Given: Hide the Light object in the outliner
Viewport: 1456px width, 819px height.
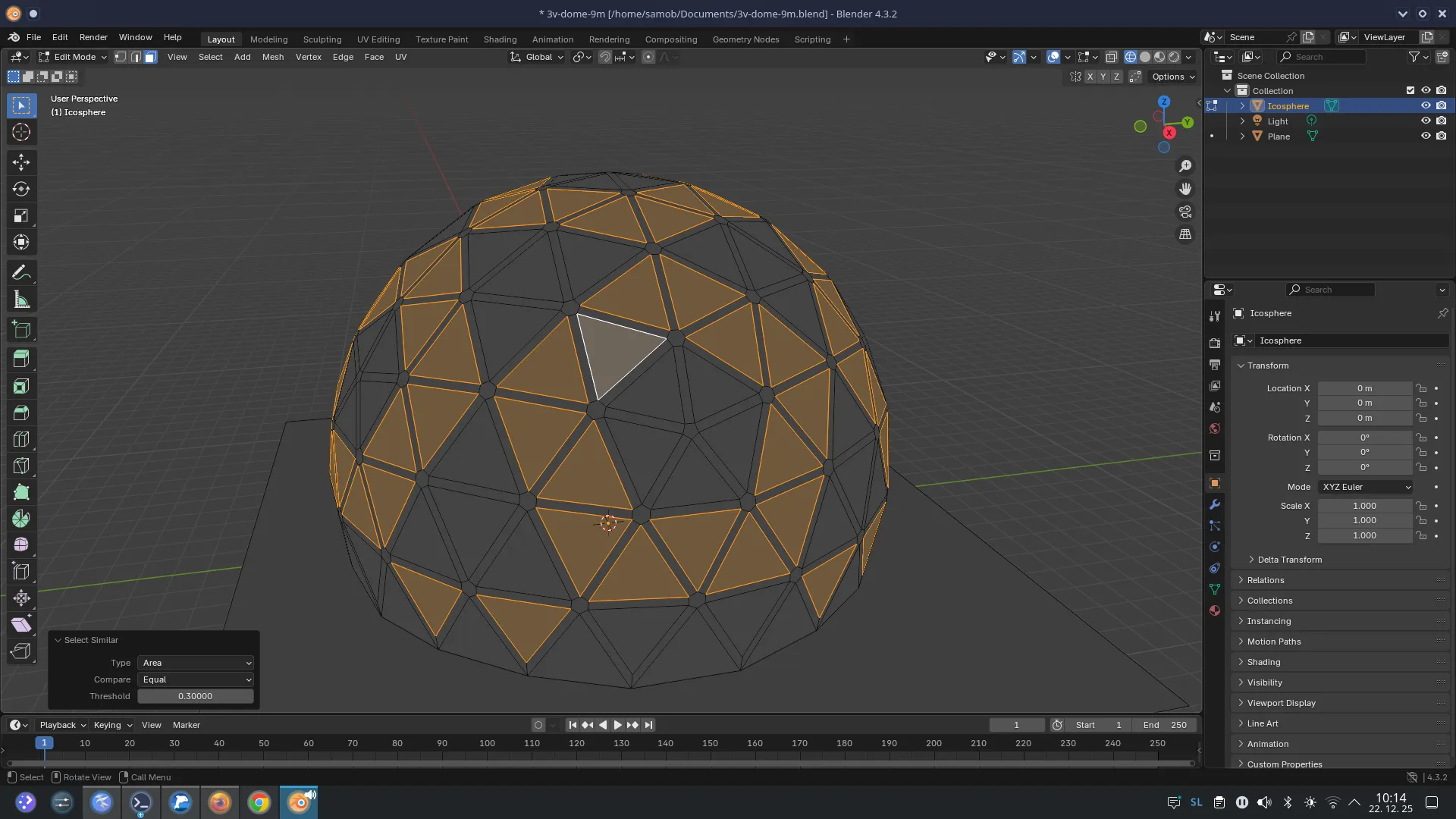Looking at the screenshot, I should point(1426,121).
